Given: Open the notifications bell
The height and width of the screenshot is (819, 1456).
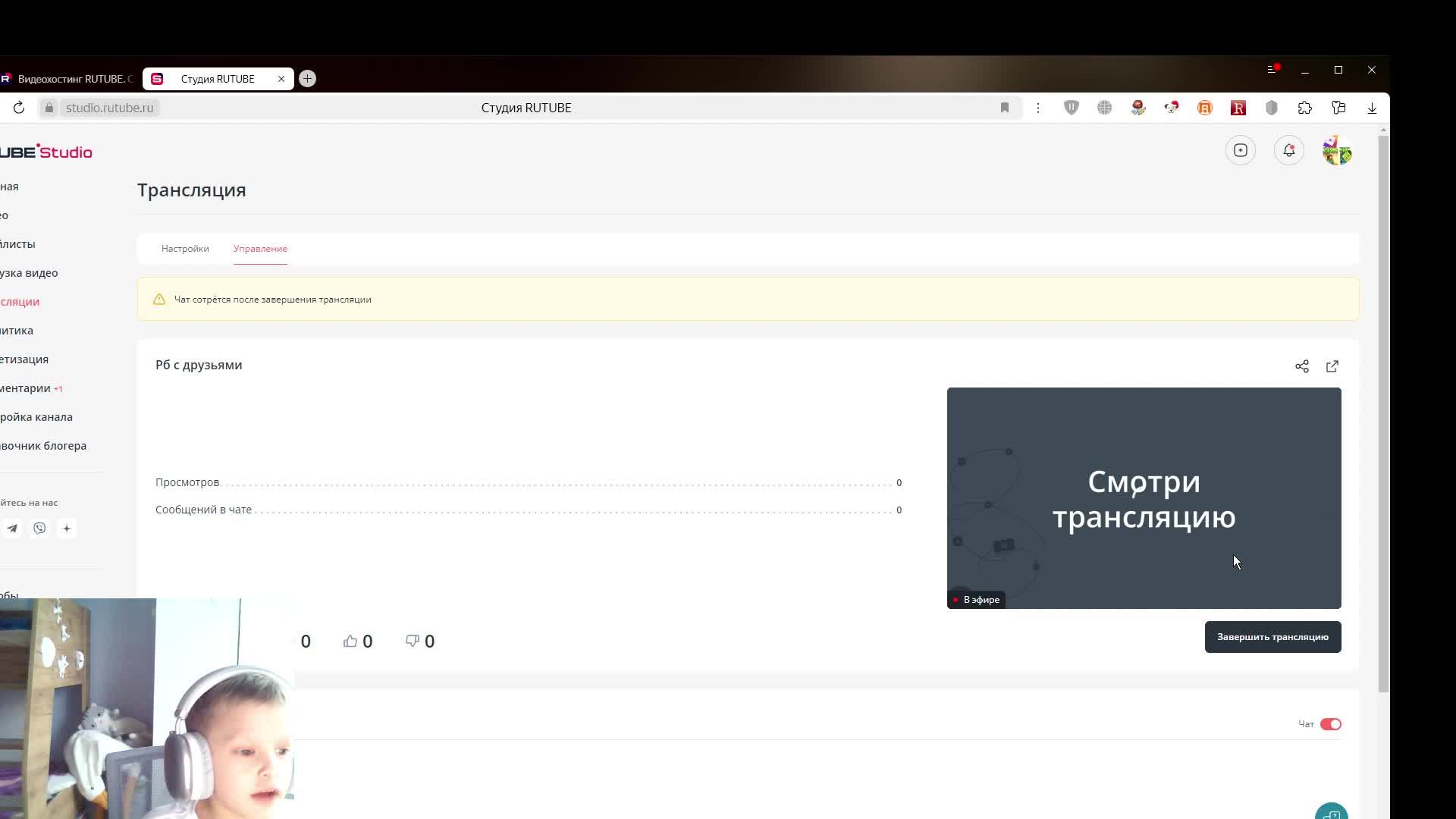Looking at the screenshot, I should click(1289, 150).
